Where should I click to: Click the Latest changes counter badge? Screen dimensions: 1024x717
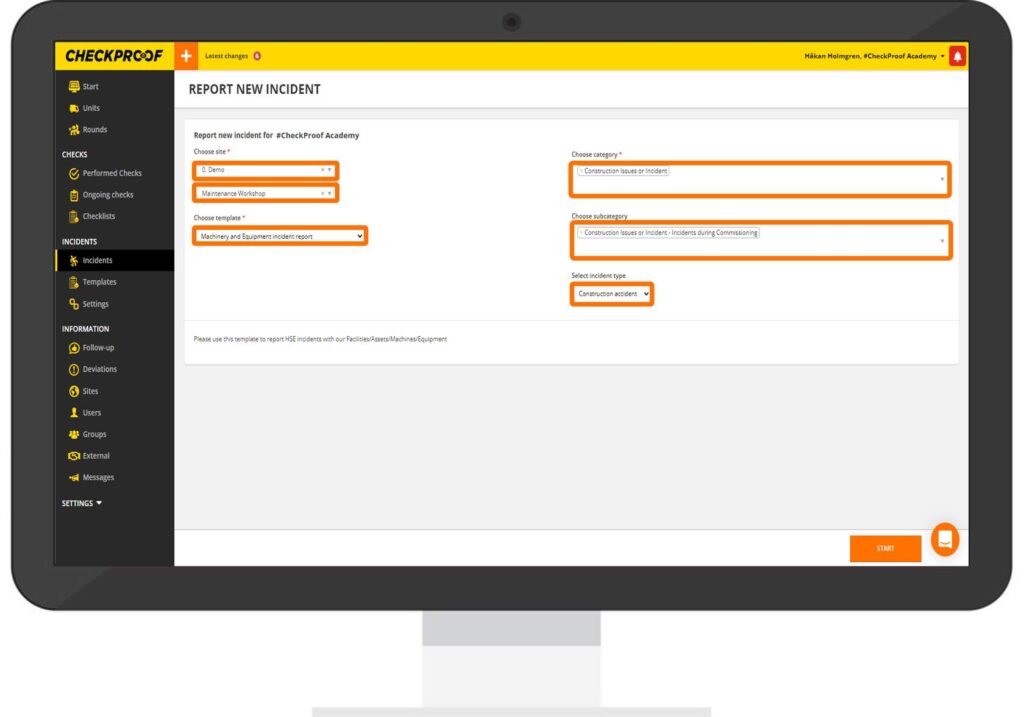(257, 56)
